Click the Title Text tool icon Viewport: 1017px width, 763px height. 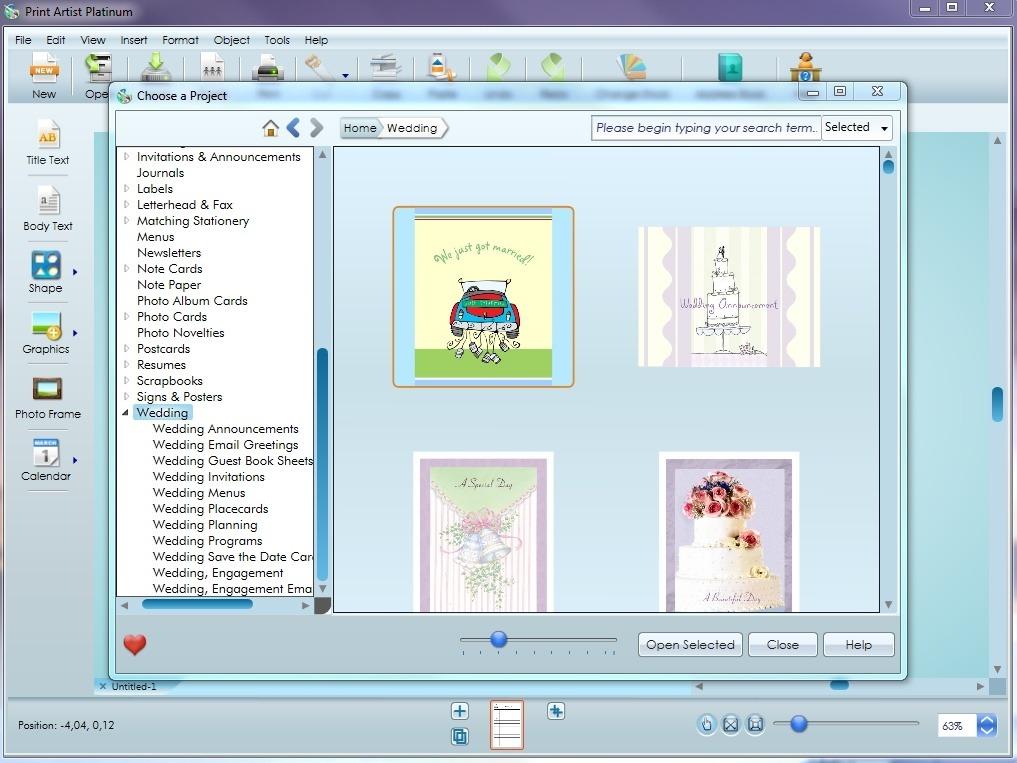[47, 135]
